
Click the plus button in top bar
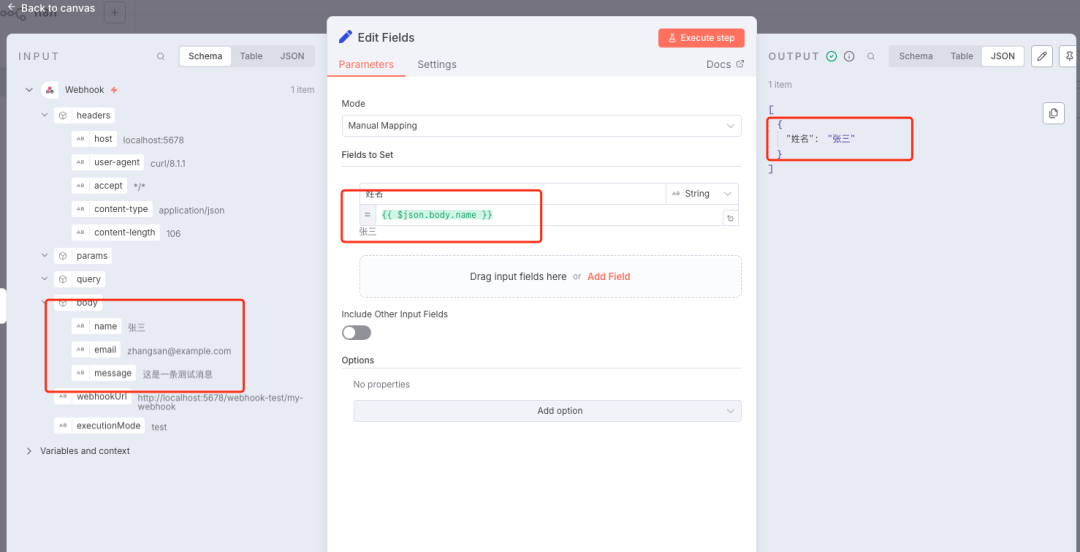point(115,12)
